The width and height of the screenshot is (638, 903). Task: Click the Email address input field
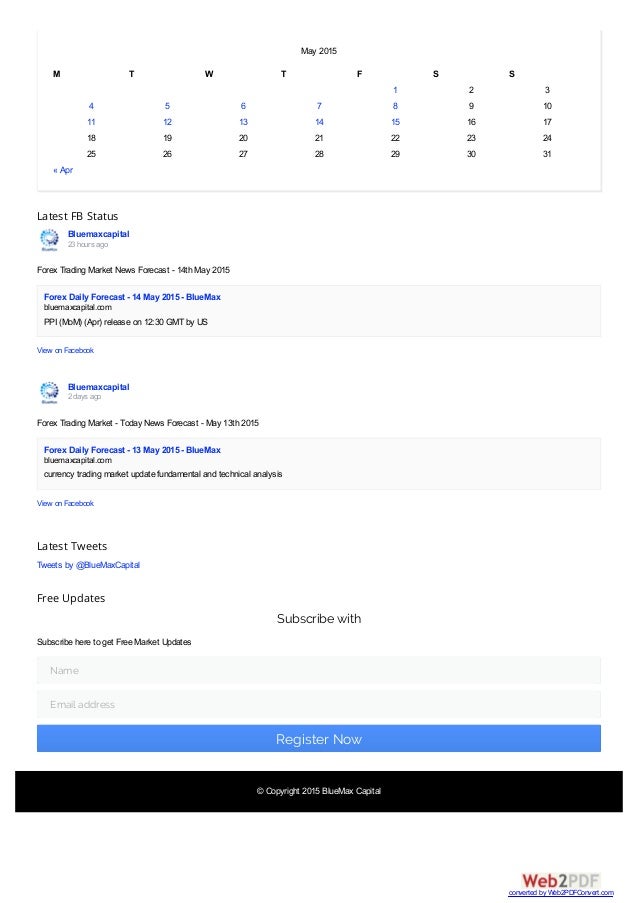point(318,704)
